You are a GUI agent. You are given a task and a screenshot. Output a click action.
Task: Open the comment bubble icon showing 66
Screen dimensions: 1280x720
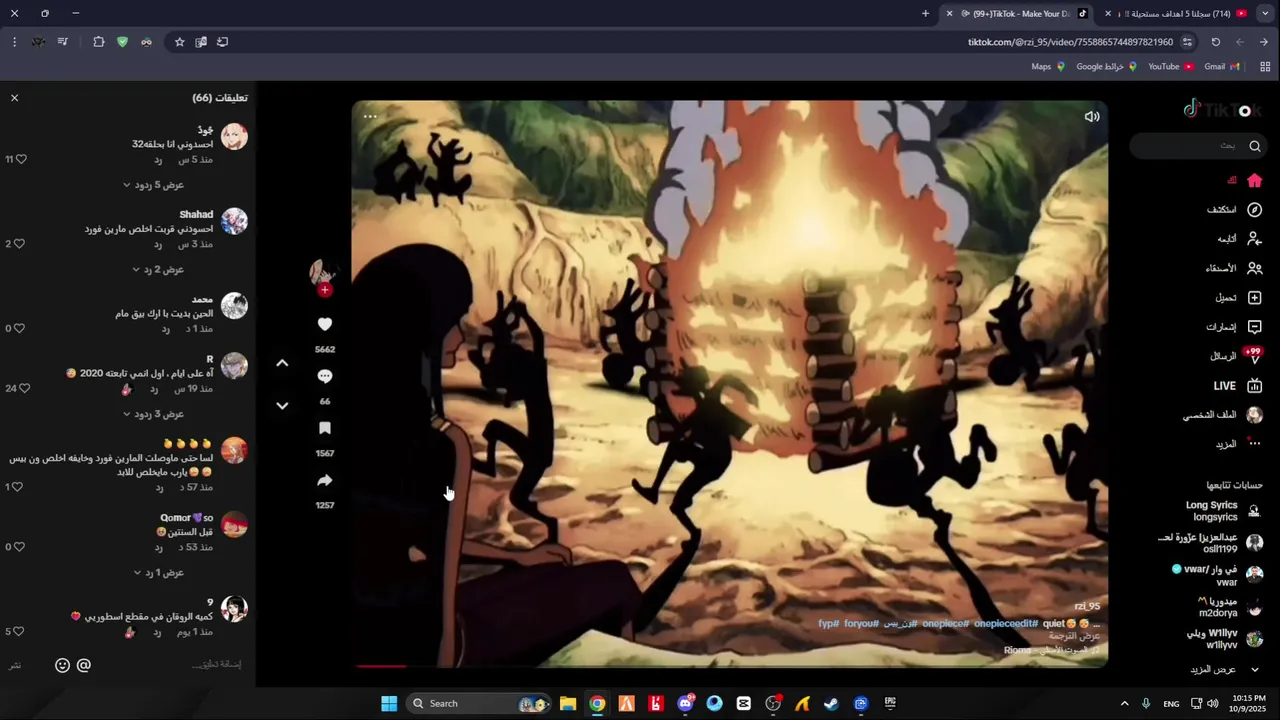coord(324,376)
